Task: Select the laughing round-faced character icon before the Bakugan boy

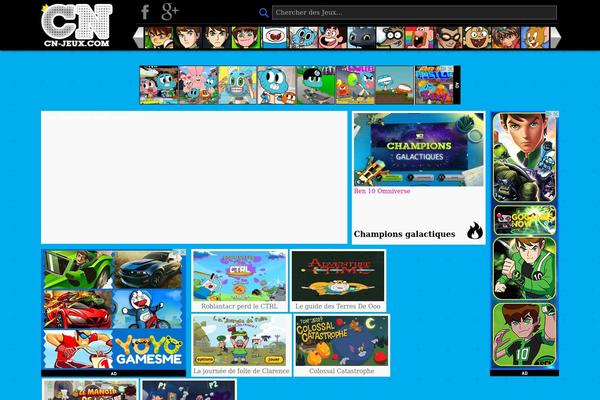Action: [477, 38]
